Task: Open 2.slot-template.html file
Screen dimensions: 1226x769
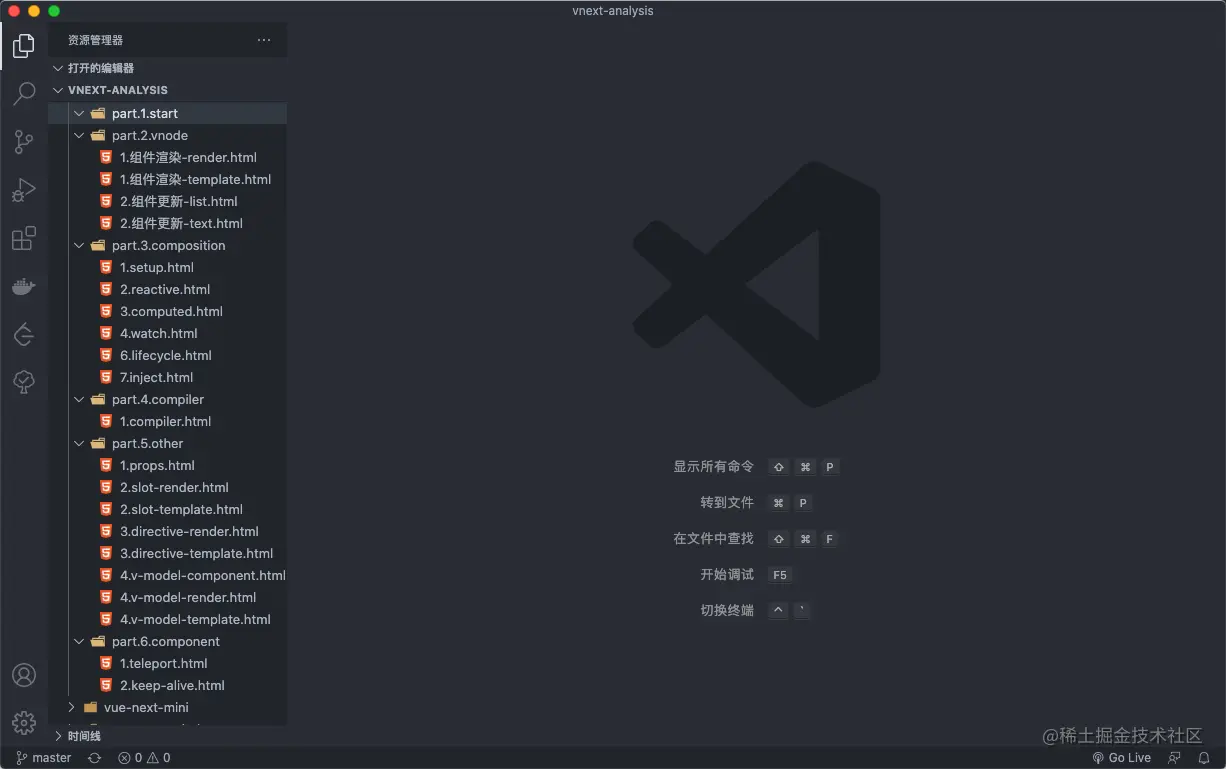Action: click(168, 509)
